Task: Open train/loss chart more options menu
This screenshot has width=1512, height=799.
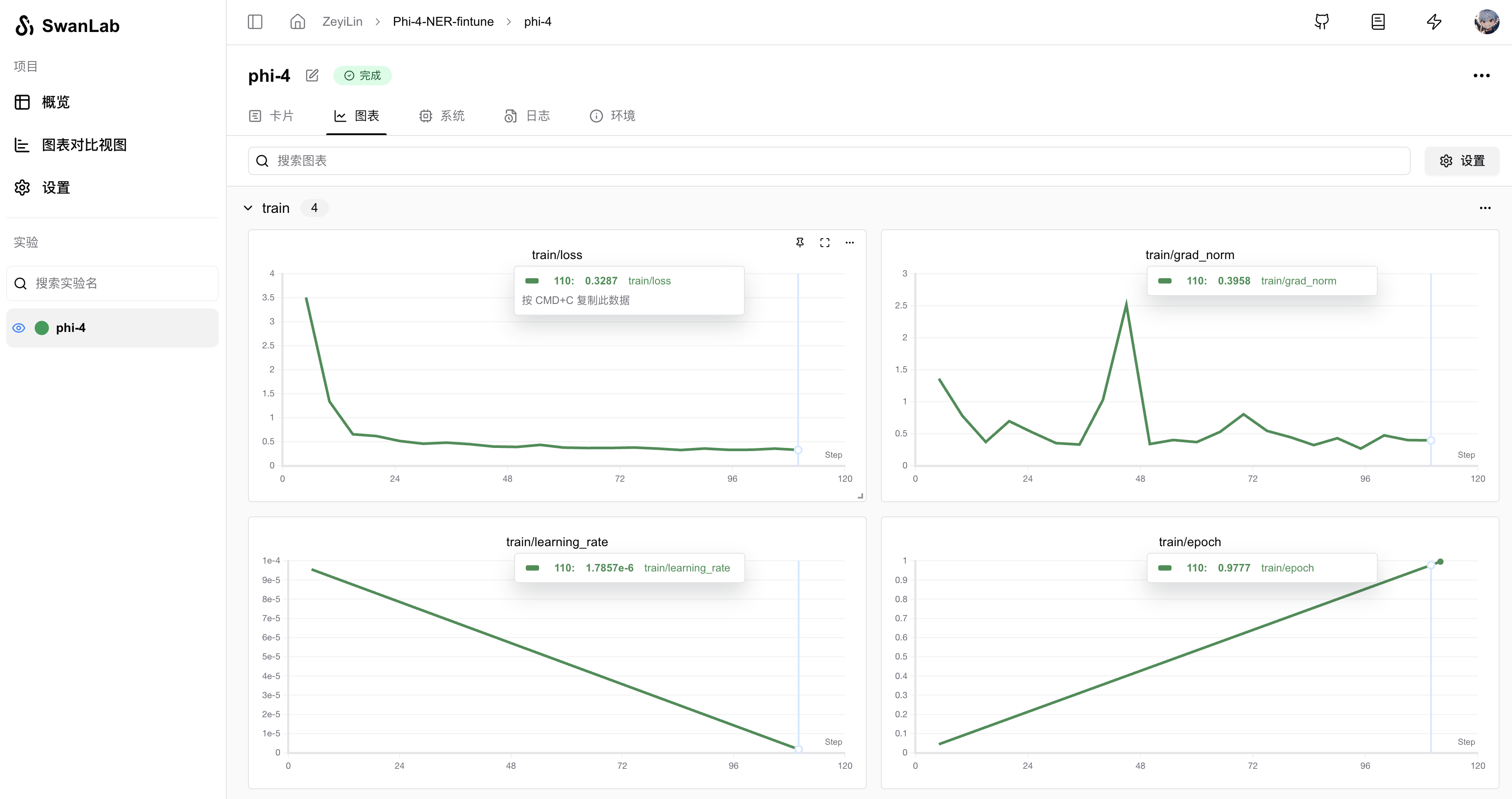Action: pos(849,243)
